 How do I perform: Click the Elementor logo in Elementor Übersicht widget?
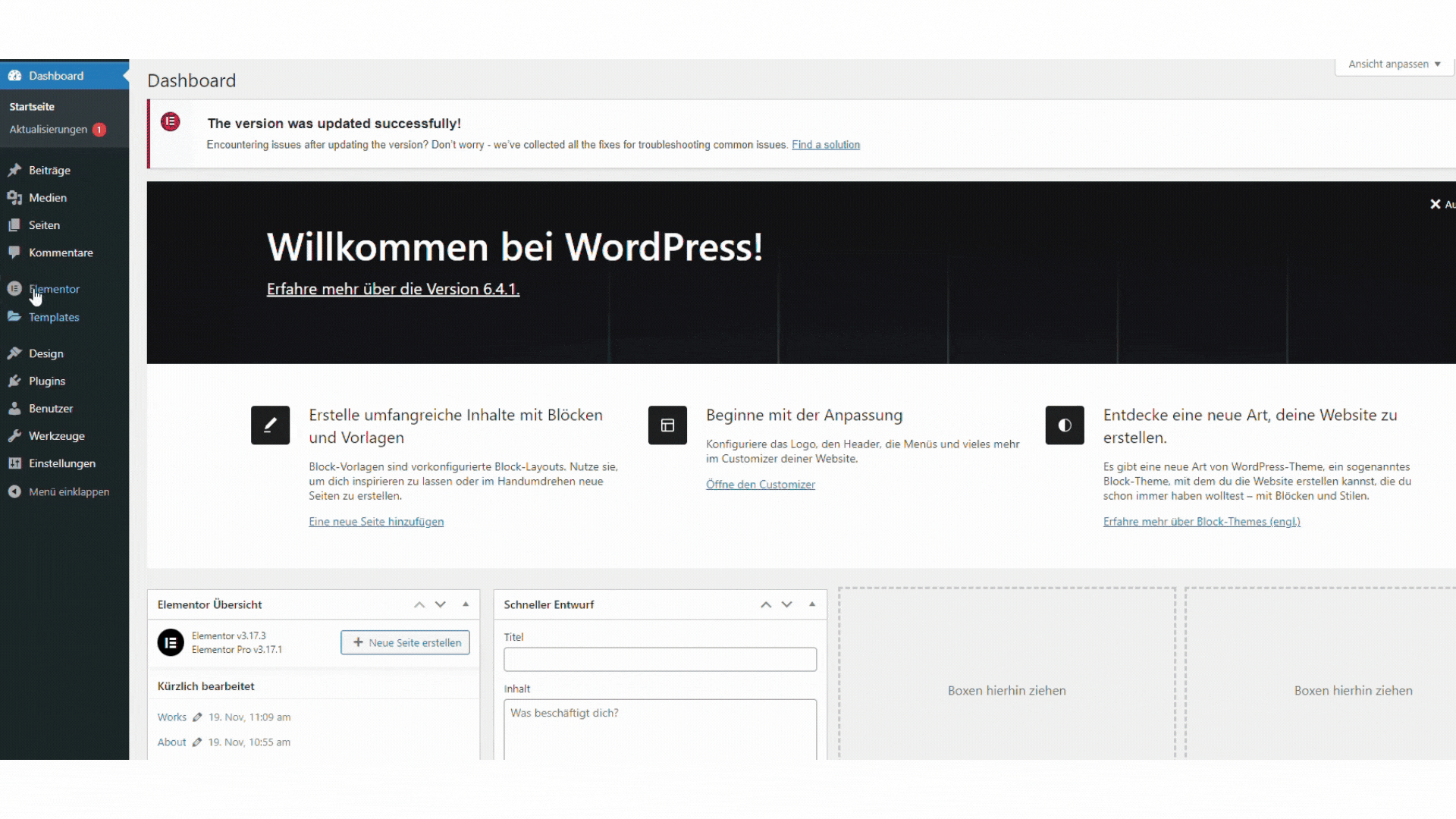point(171,642)
